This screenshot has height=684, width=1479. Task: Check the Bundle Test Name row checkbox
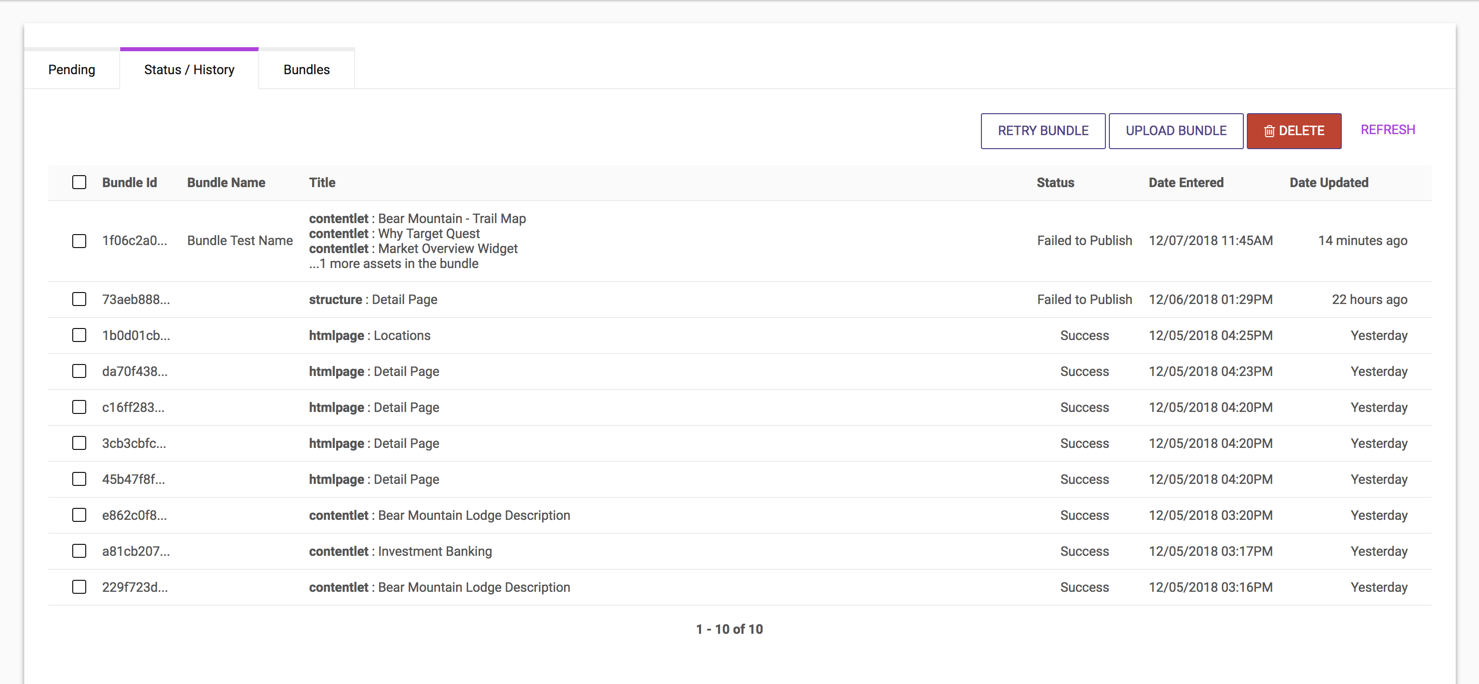point(79,241)
